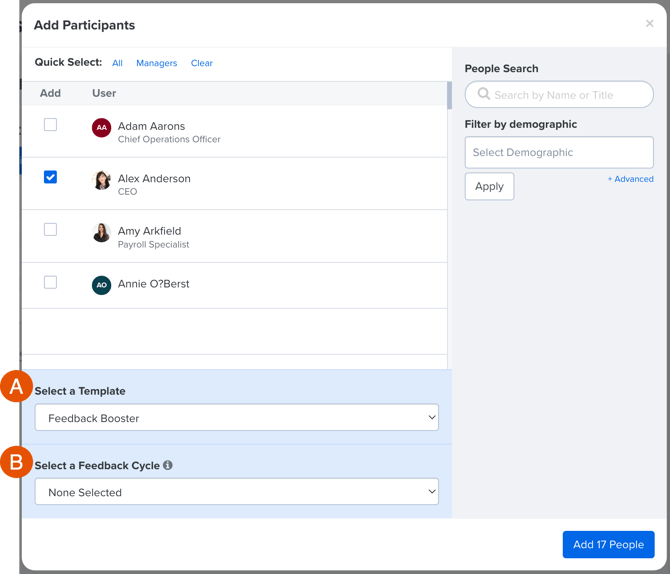Open the Select a Template dropdown
The height and width of the screenshot is (574, 670).
click(237, 418)
